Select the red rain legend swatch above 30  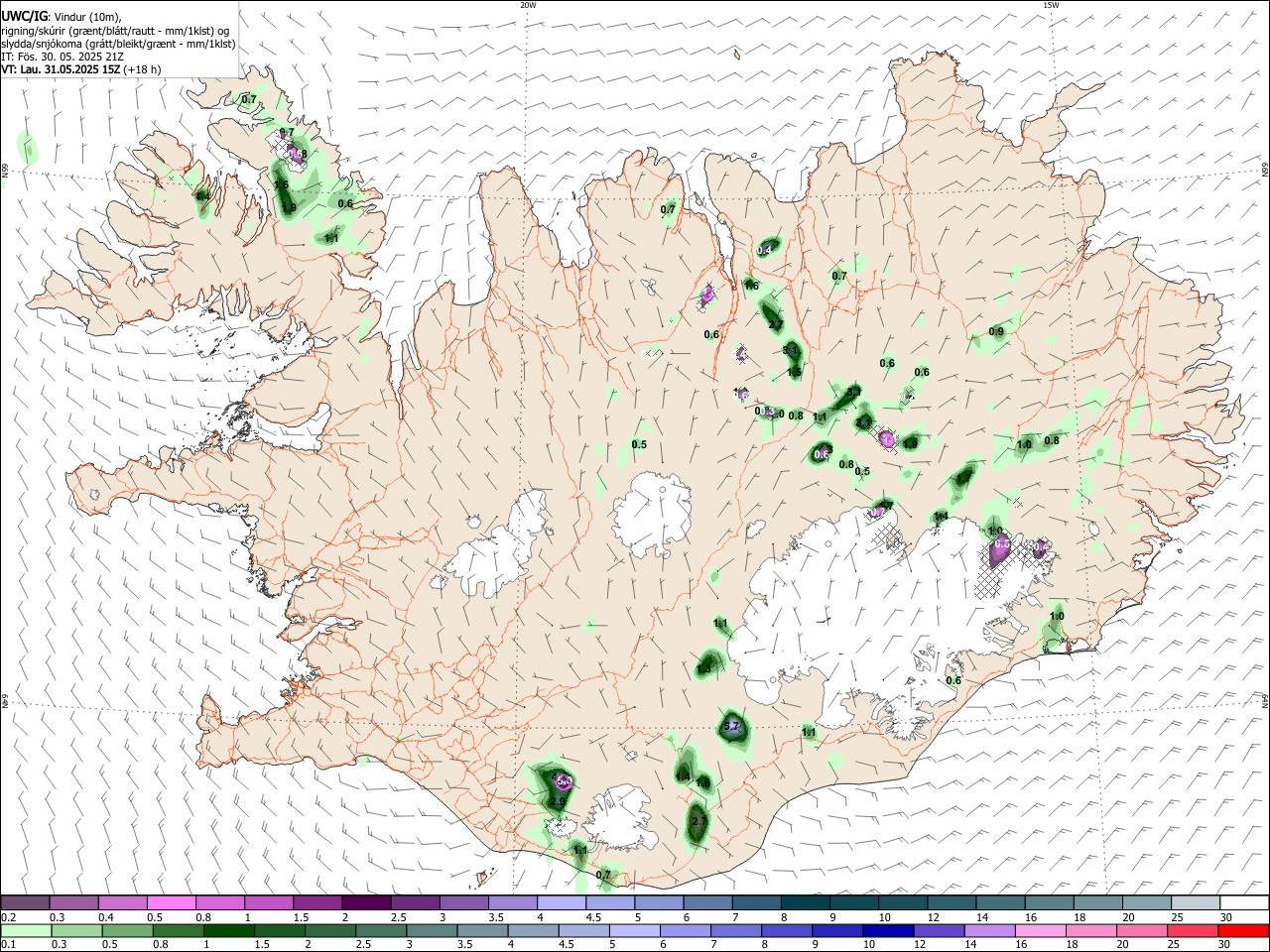[1244, 931]
